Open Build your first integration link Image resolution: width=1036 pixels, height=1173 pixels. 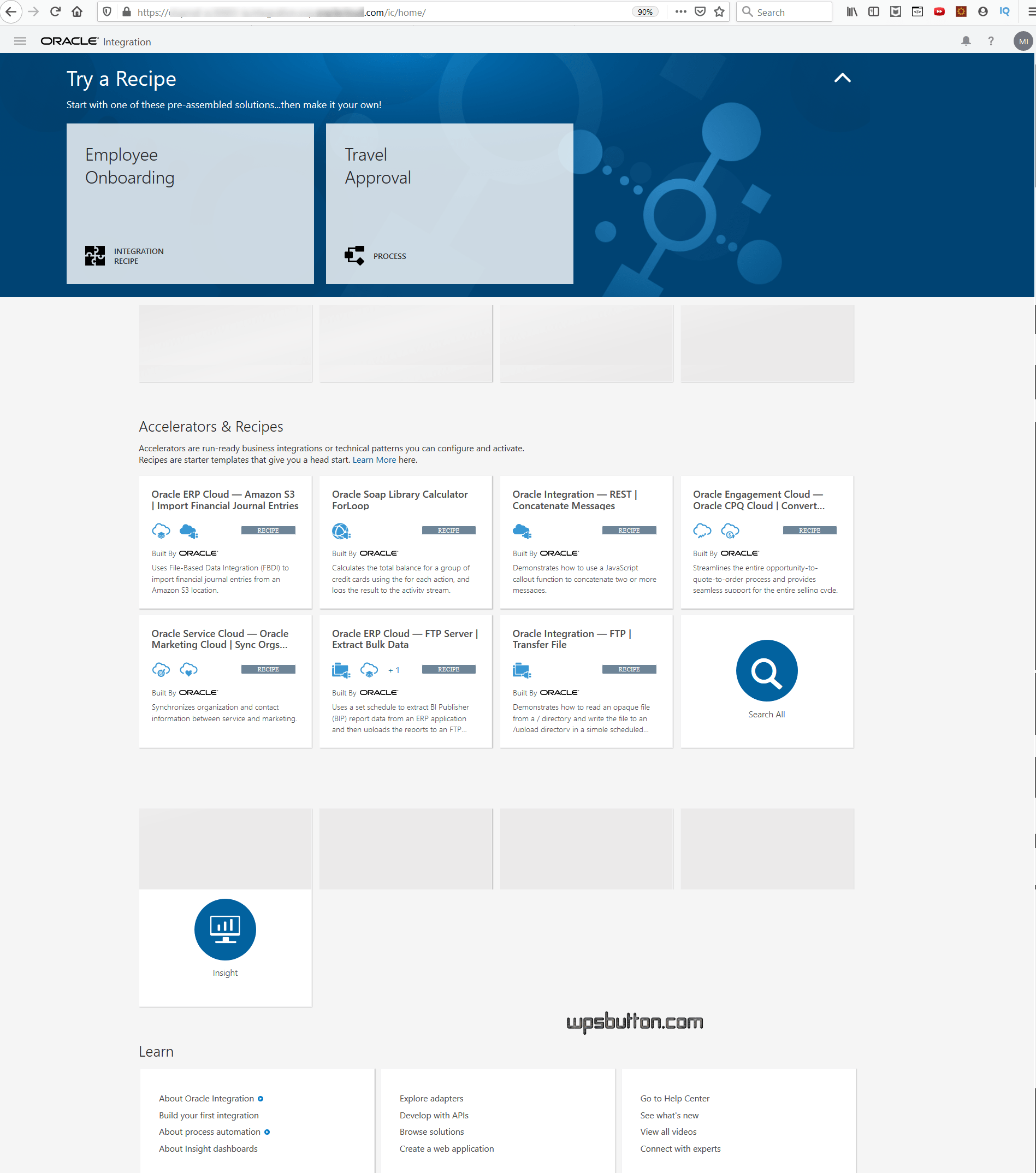click(x=209, y=1115)
